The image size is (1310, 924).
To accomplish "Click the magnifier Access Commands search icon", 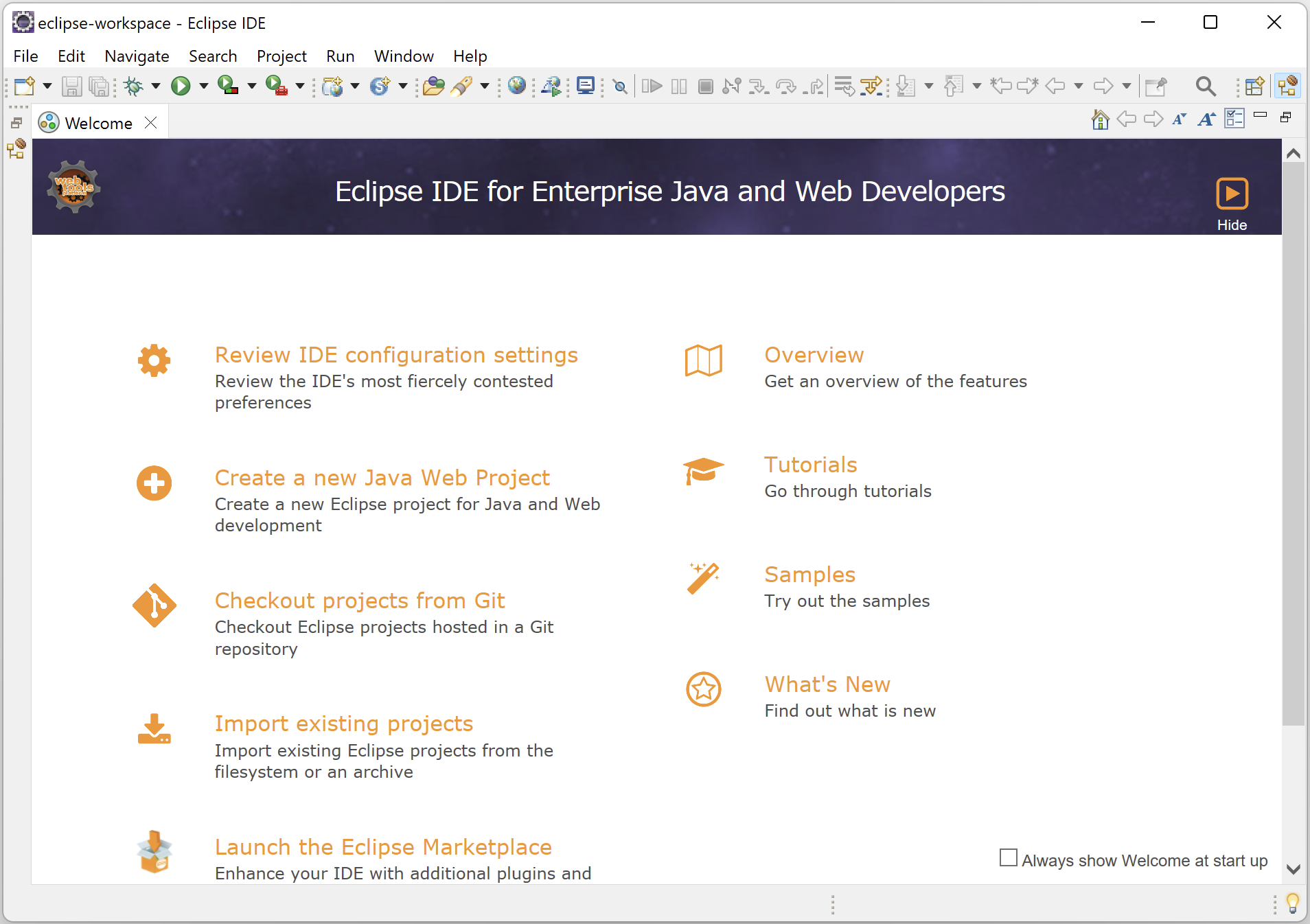I will click(1206, 86).
